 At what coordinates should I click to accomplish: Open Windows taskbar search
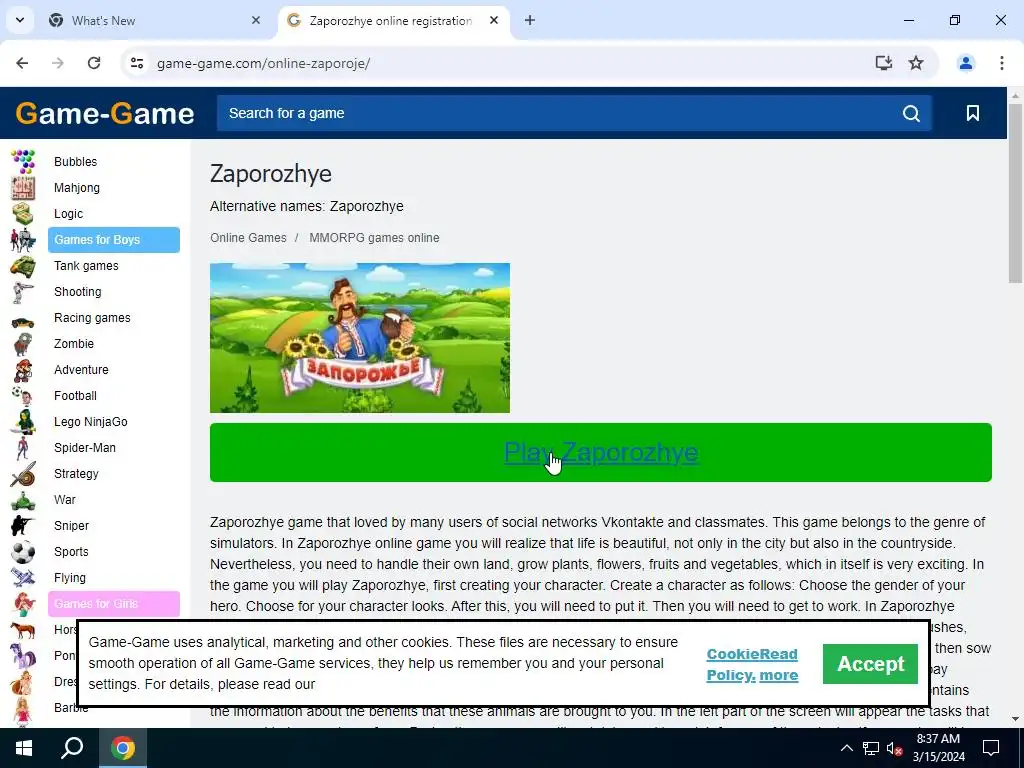(x=72, y=748)
